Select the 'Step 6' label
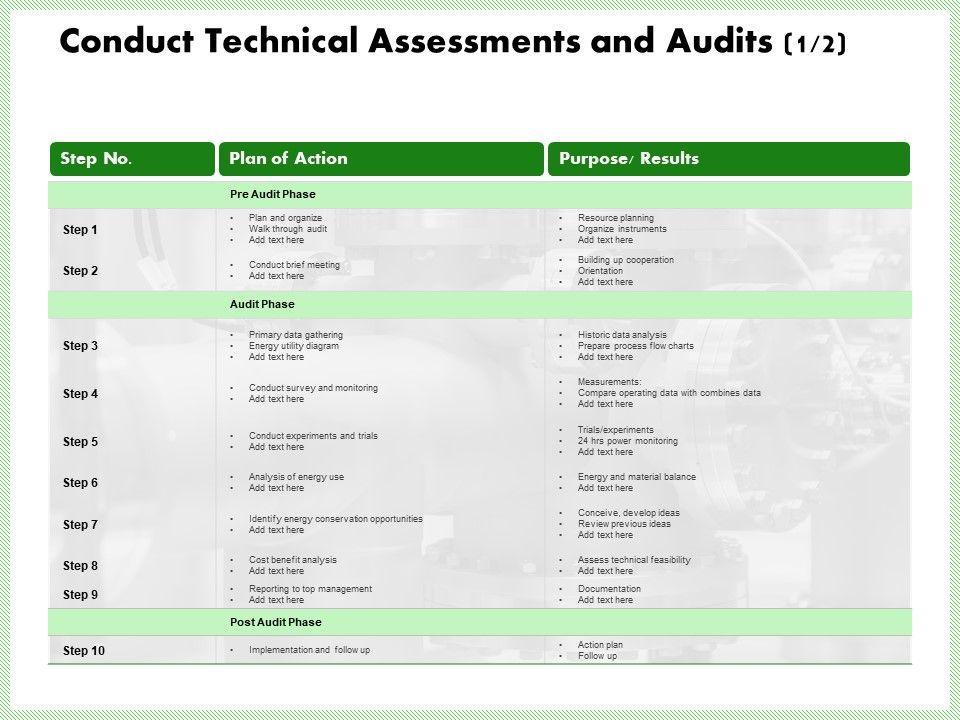 tap(80, 482)
